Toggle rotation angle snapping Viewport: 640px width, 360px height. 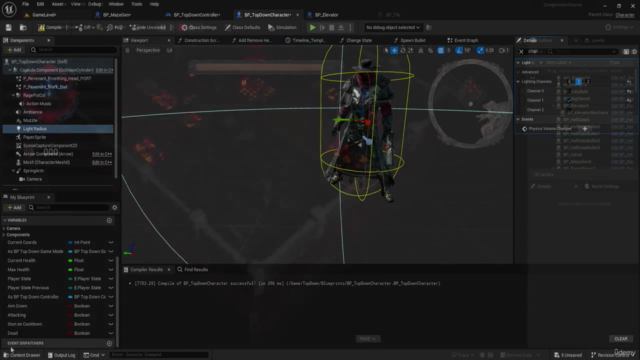click(459, 50)
